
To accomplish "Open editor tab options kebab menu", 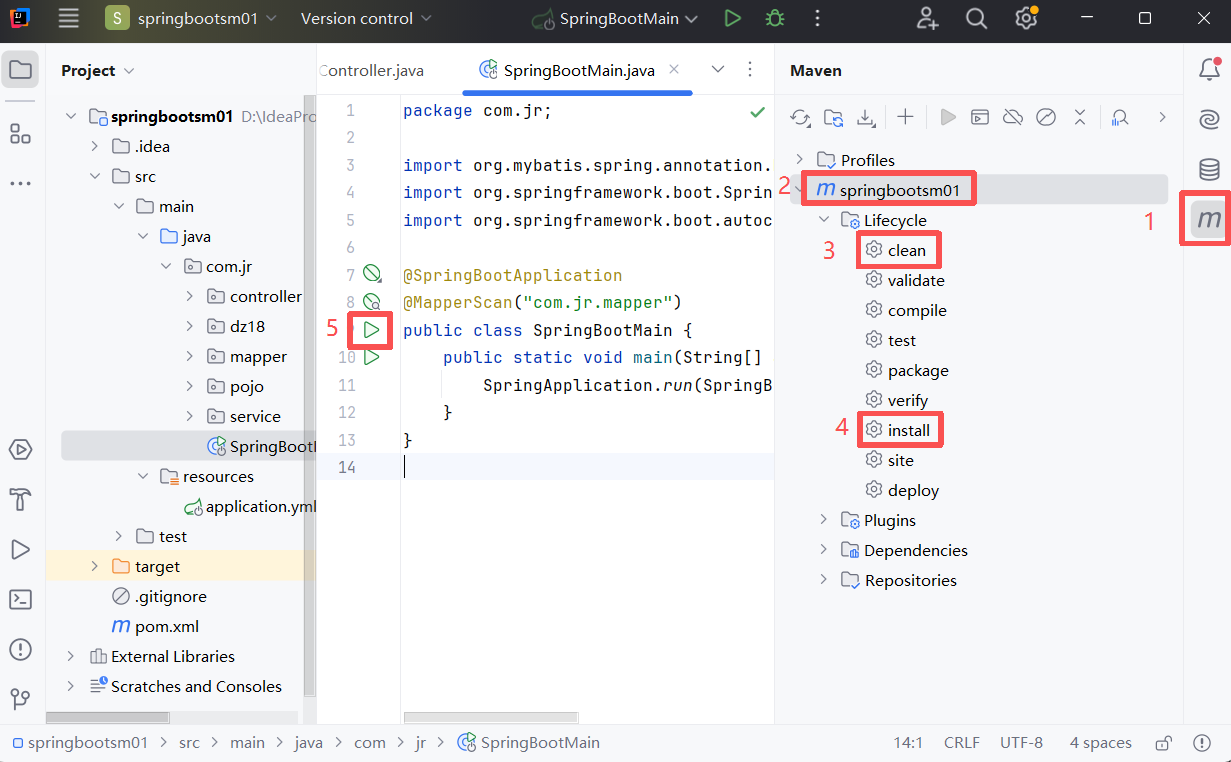I will [x=750, y=69].
